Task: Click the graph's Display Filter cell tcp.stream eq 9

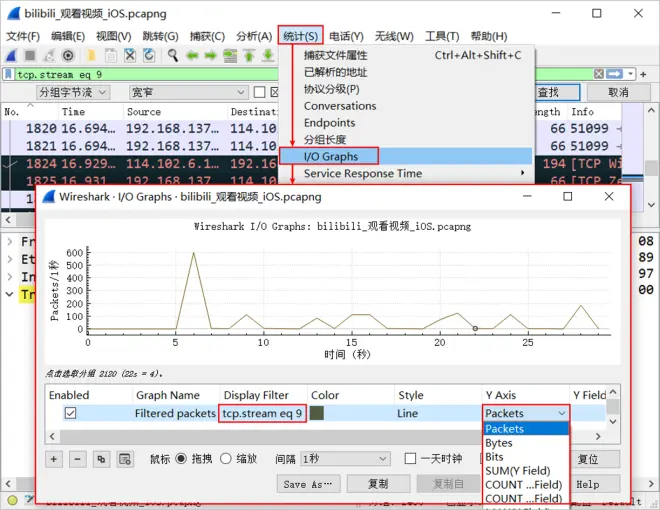Action: pos(262,413)
